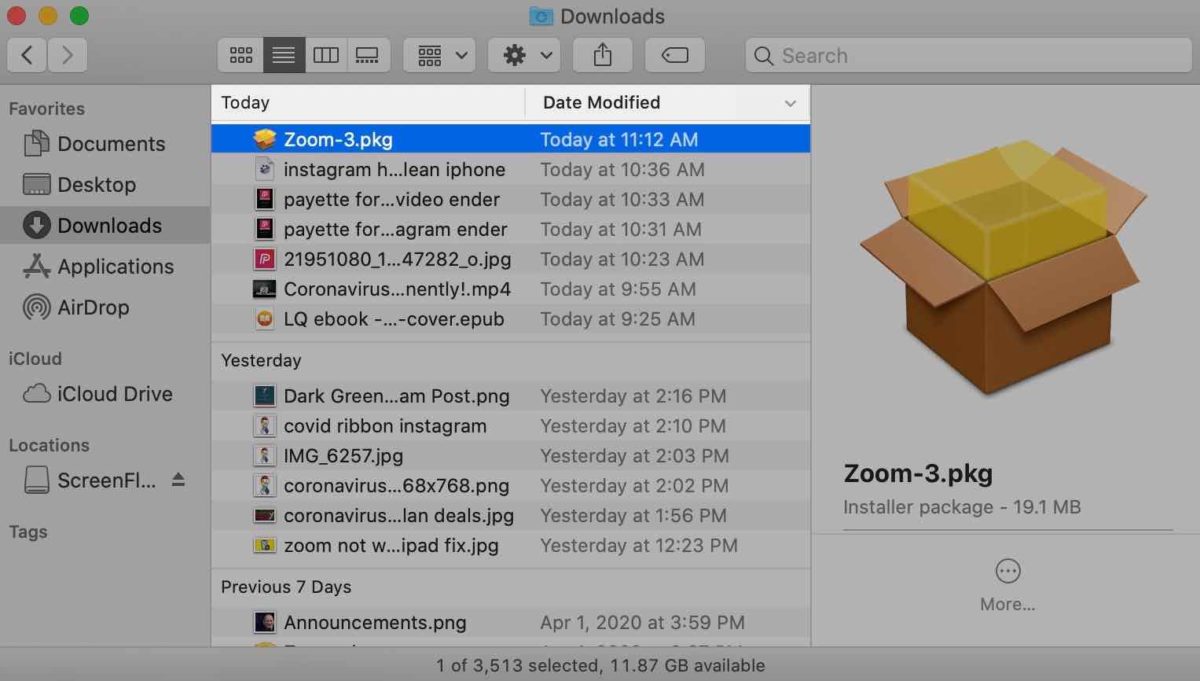
Task: Select the IMG_6257.jpg file name
Action: [343, 456]
